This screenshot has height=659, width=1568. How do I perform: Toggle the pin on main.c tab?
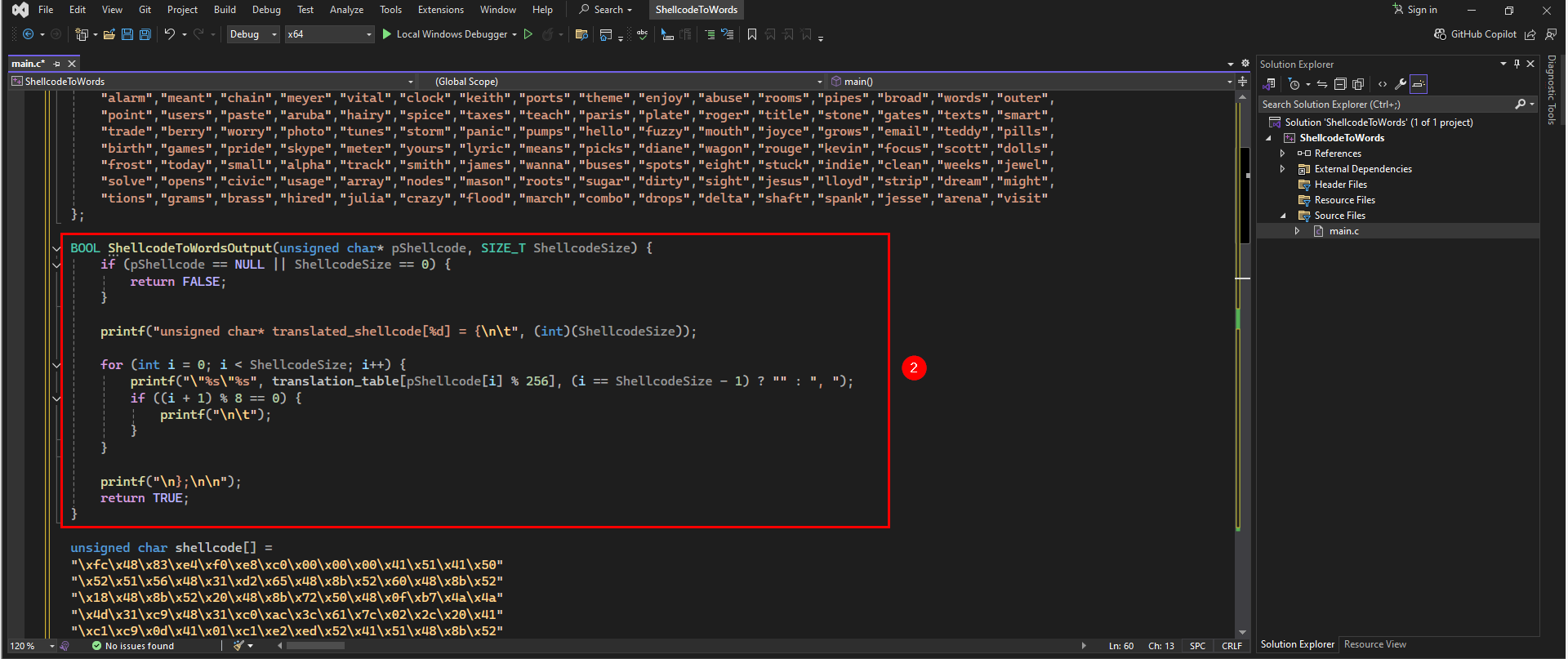pyautogui.click(x=56, y=64)
